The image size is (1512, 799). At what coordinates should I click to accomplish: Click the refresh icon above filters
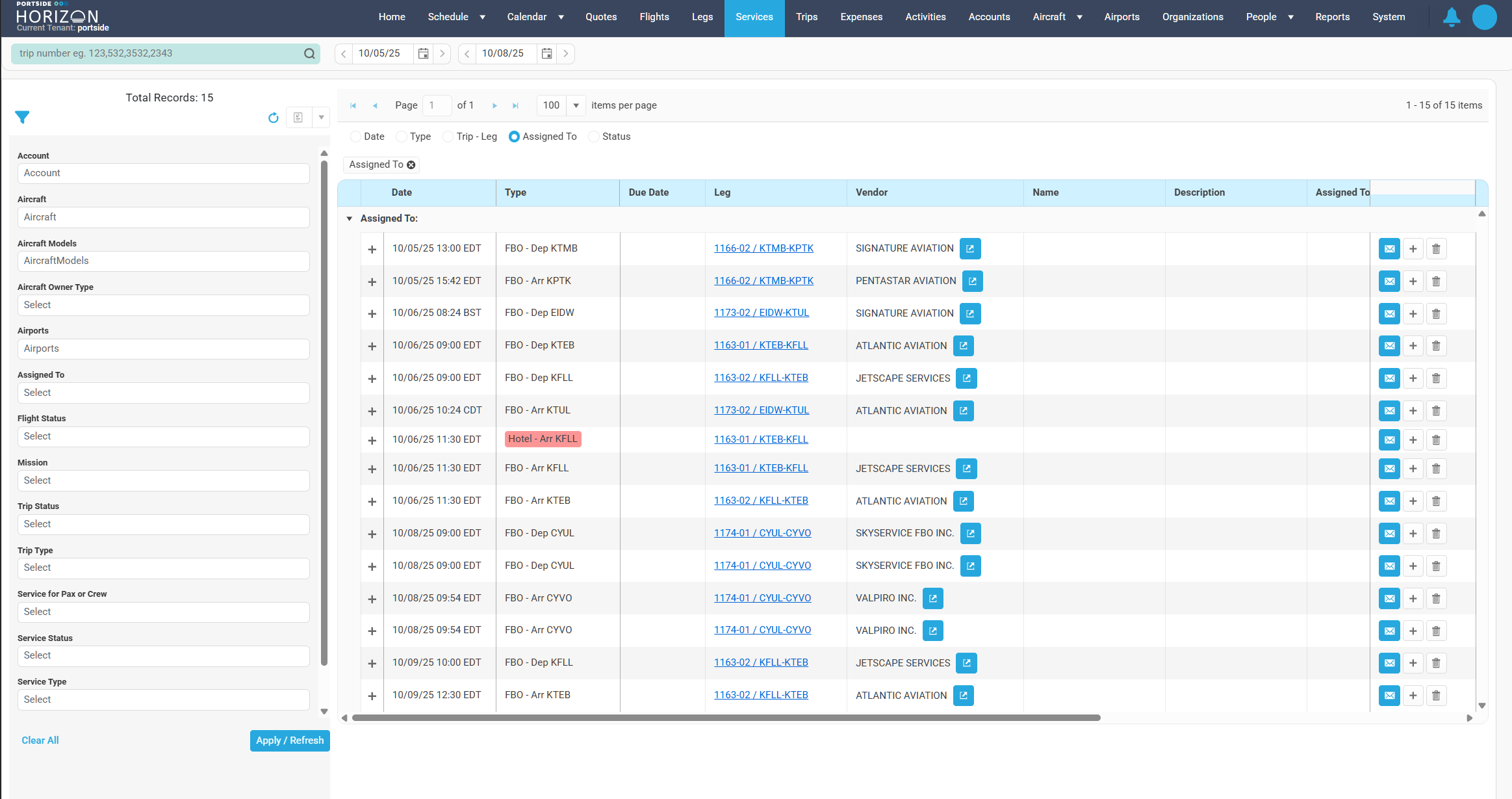click(274, 118)
